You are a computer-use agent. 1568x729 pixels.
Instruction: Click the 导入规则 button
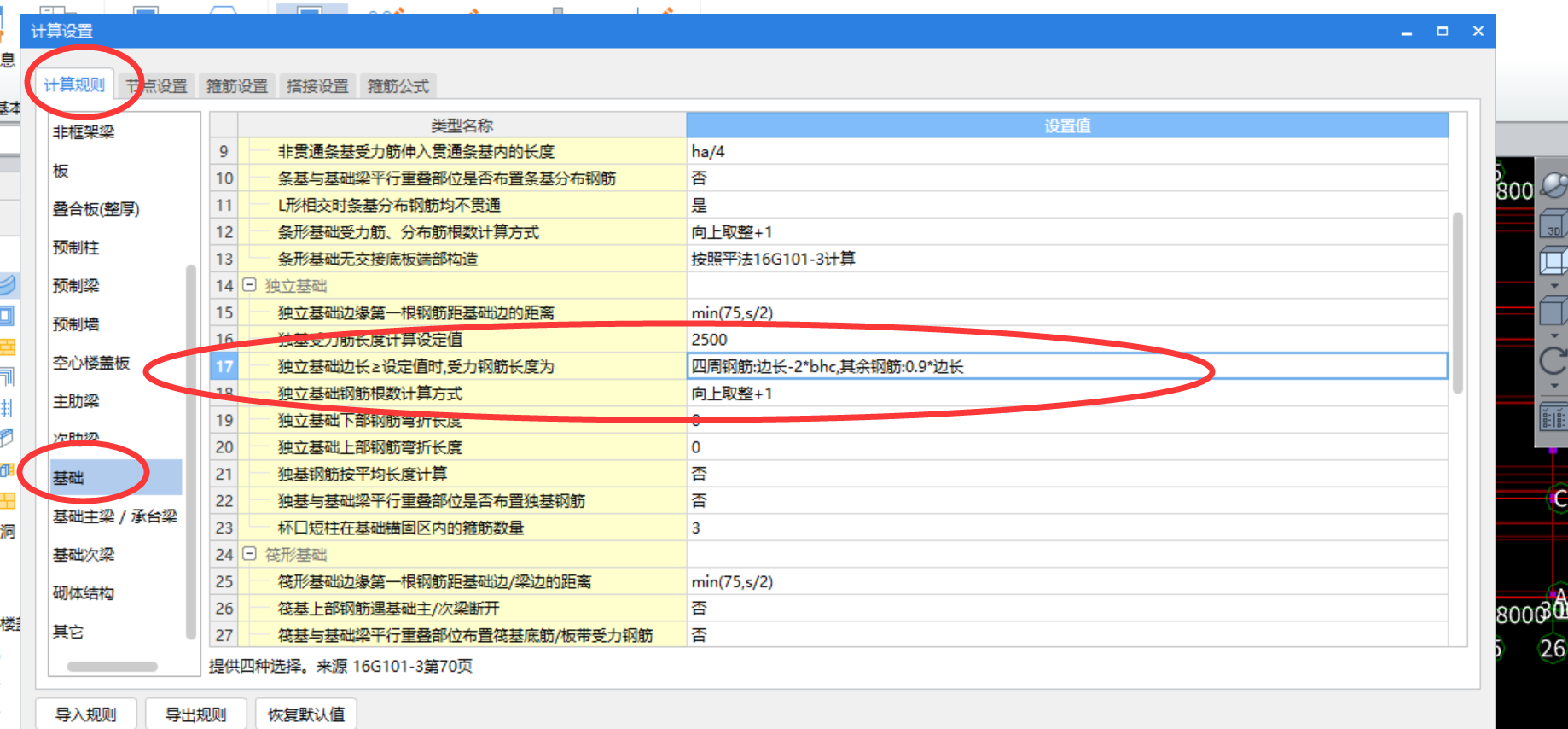[86, 714]
